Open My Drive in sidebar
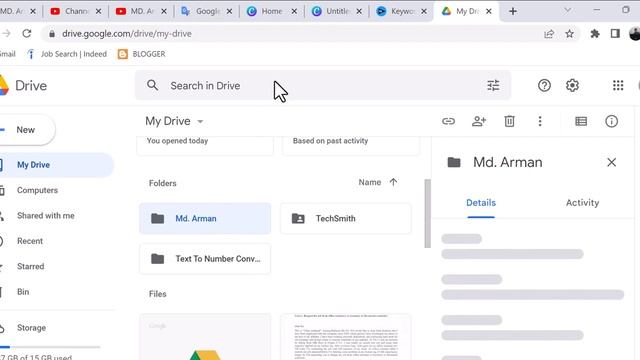 click(x=56, y=165)
